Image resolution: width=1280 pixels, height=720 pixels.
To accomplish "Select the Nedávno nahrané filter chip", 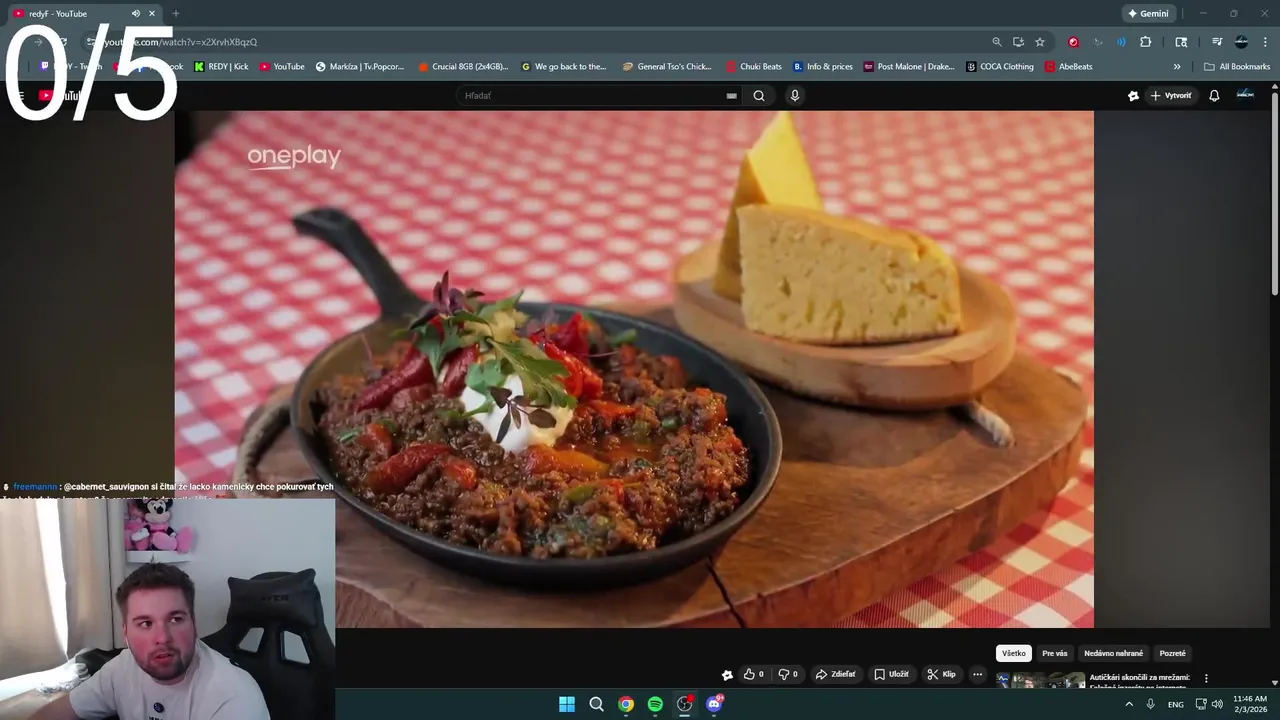I will 1114,653.
